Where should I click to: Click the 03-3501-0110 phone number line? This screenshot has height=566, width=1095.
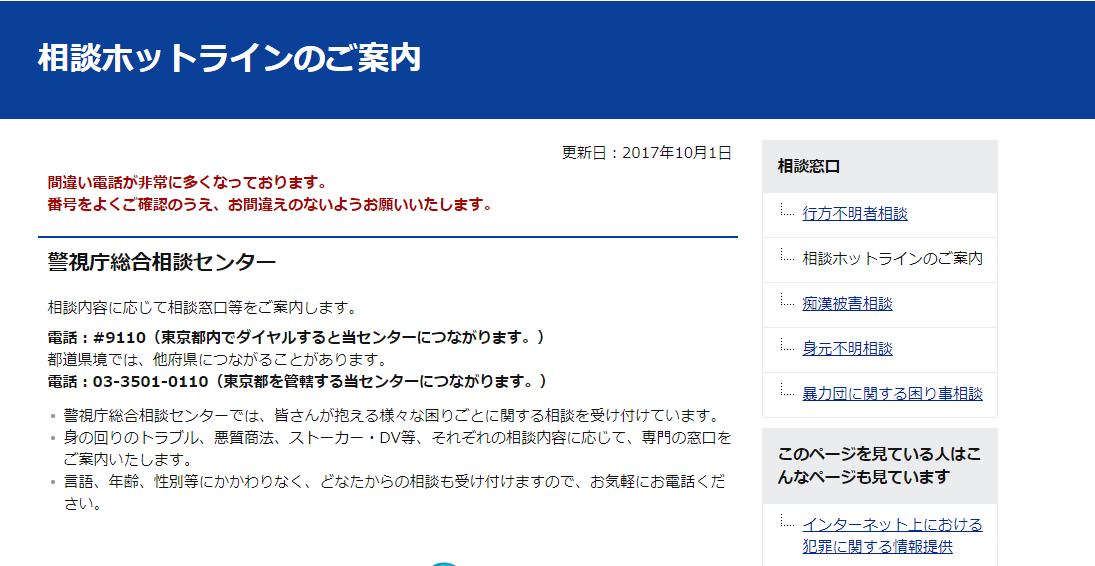click(x=297, y=381)
